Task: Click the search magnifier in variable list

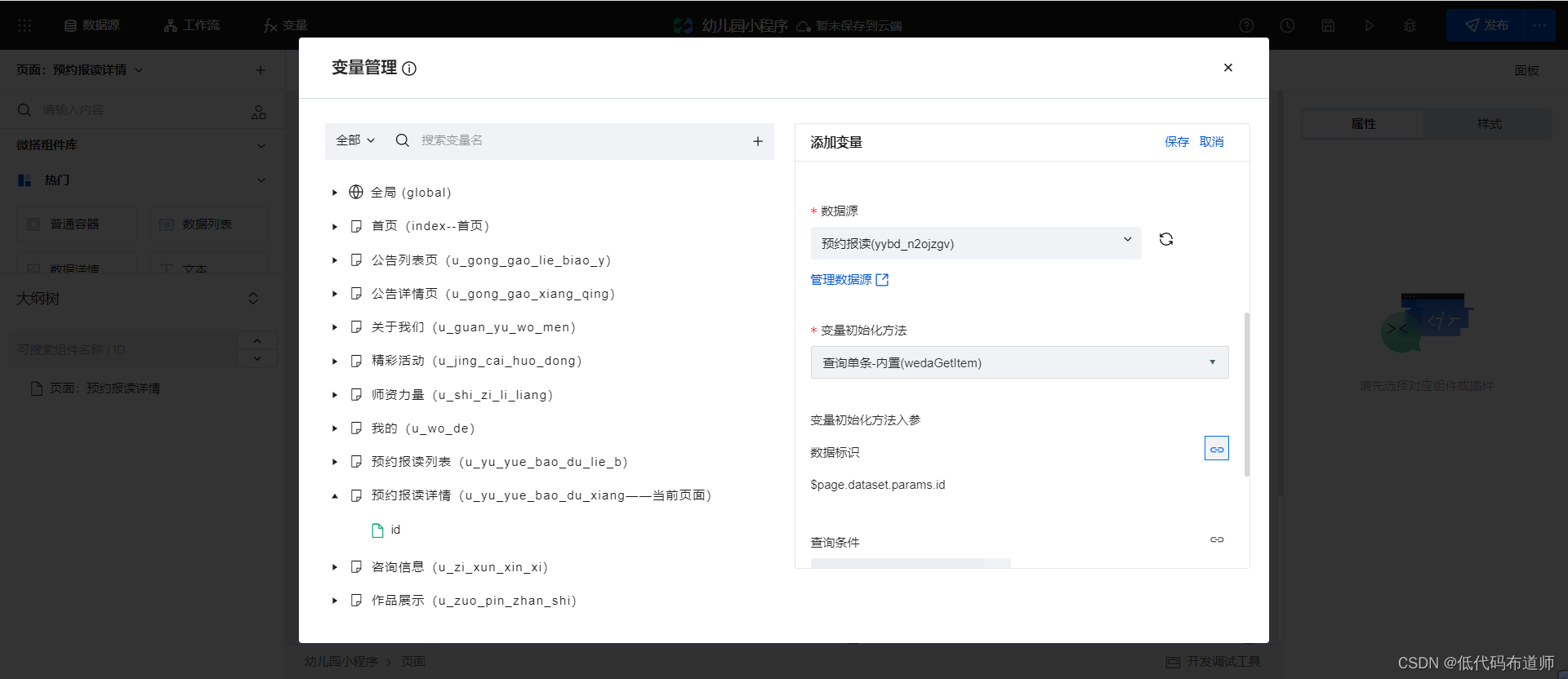Action: 403,140
